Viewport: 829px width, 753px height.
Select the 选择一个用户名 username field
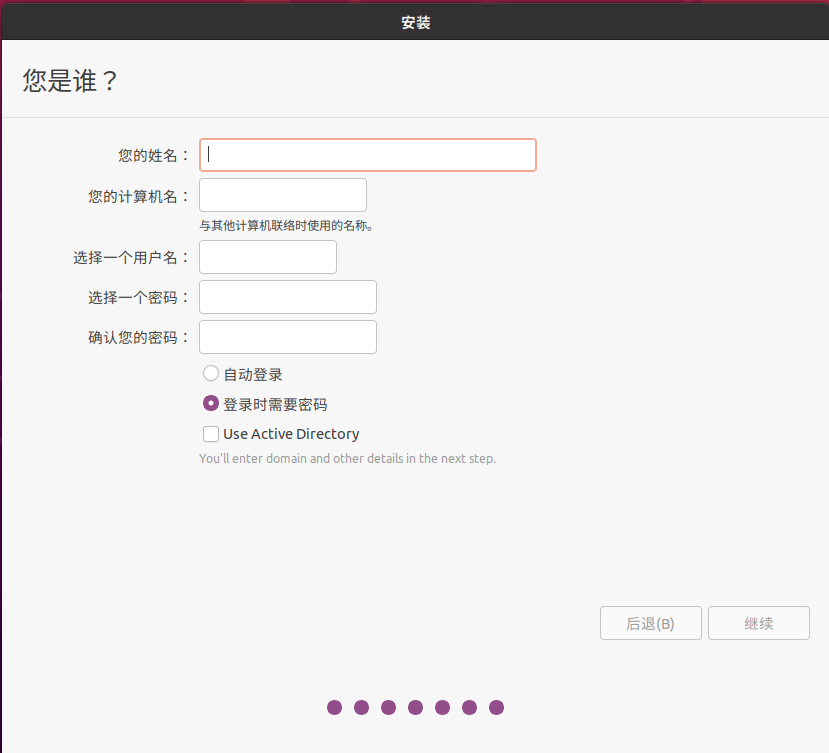(x=268, y=257)
